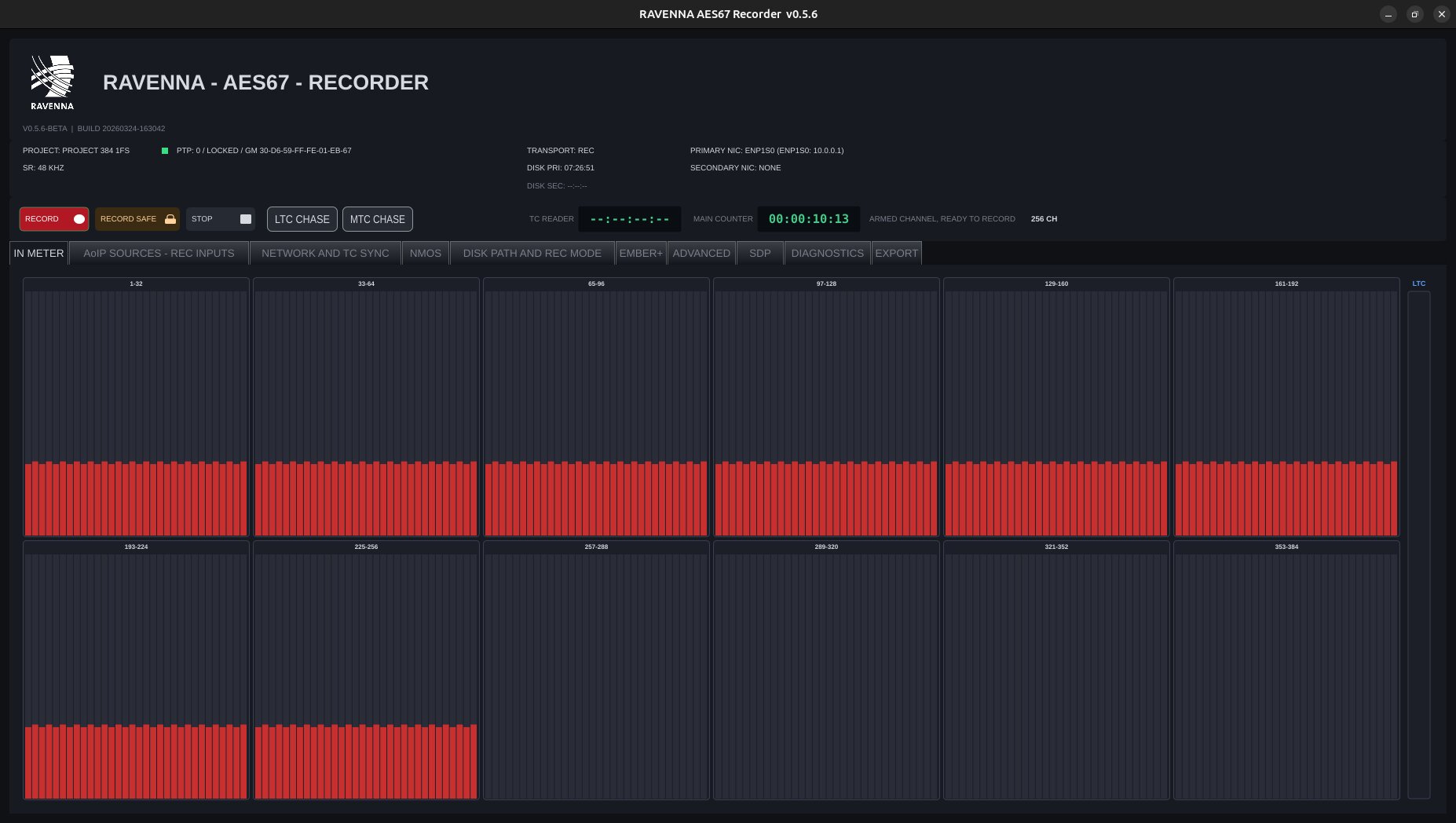Click the green PTP lock indicator
Screen dimensions: 1456x823
165,150
